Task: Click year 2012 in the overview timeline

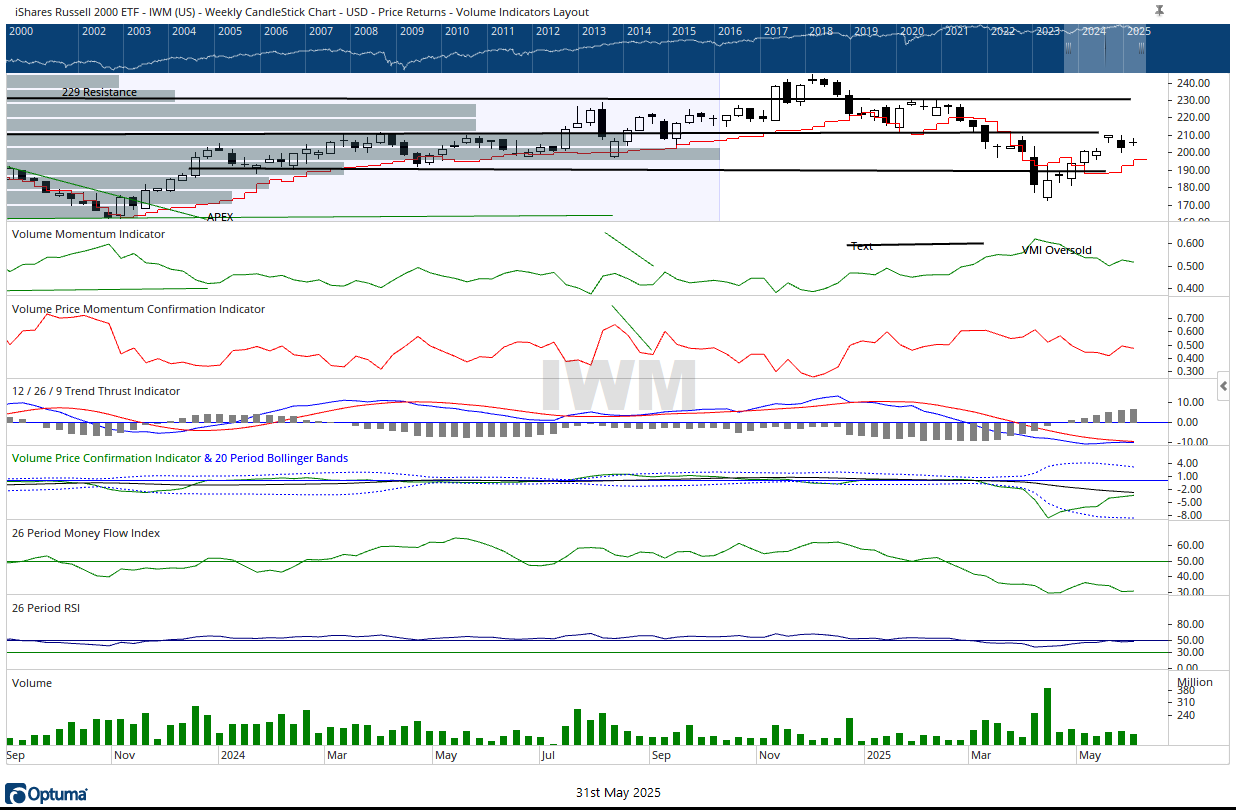Action: coord(548,31)
